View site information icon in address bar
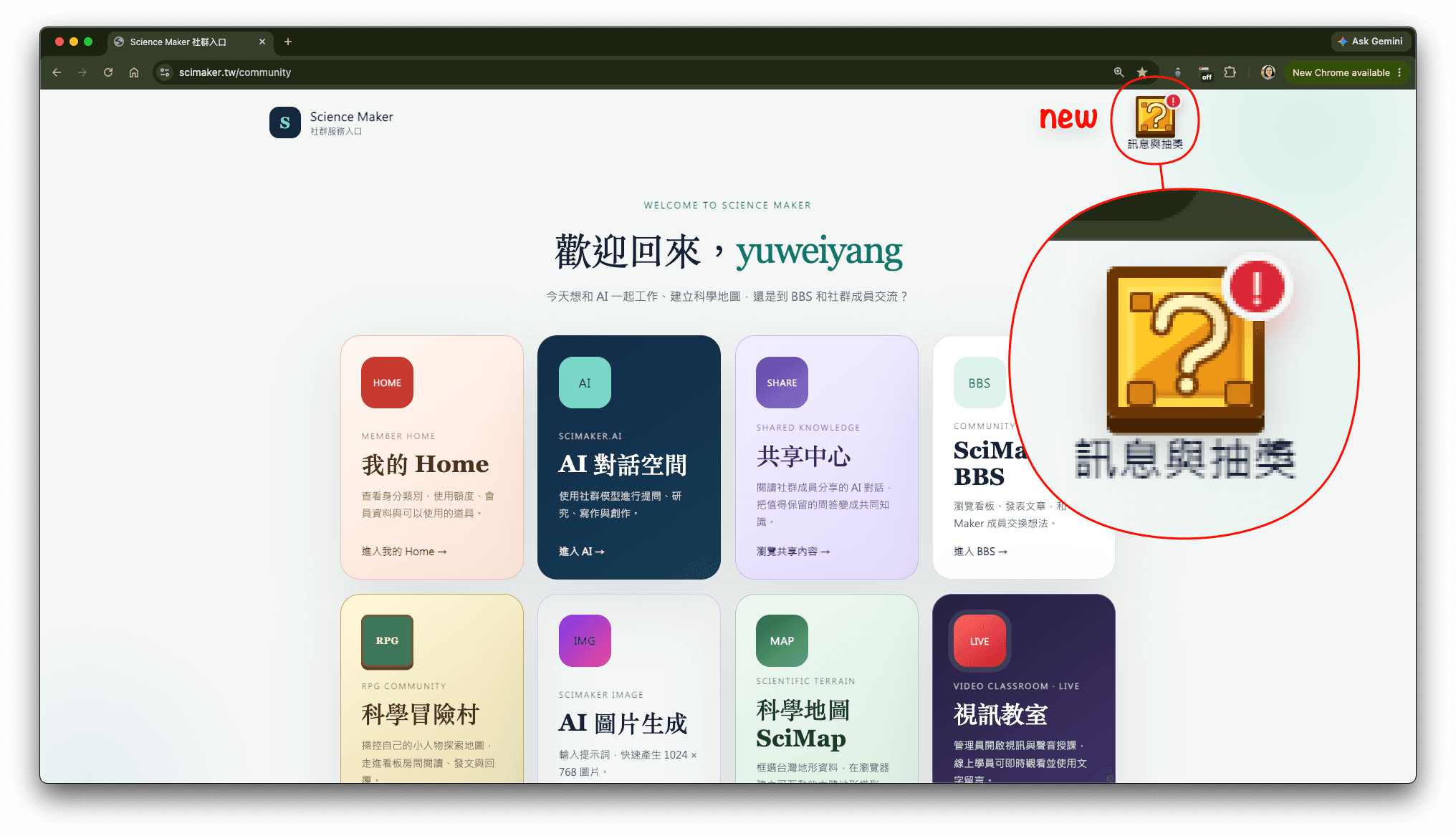Screen dimensions: 1456x836 (165, 72)
